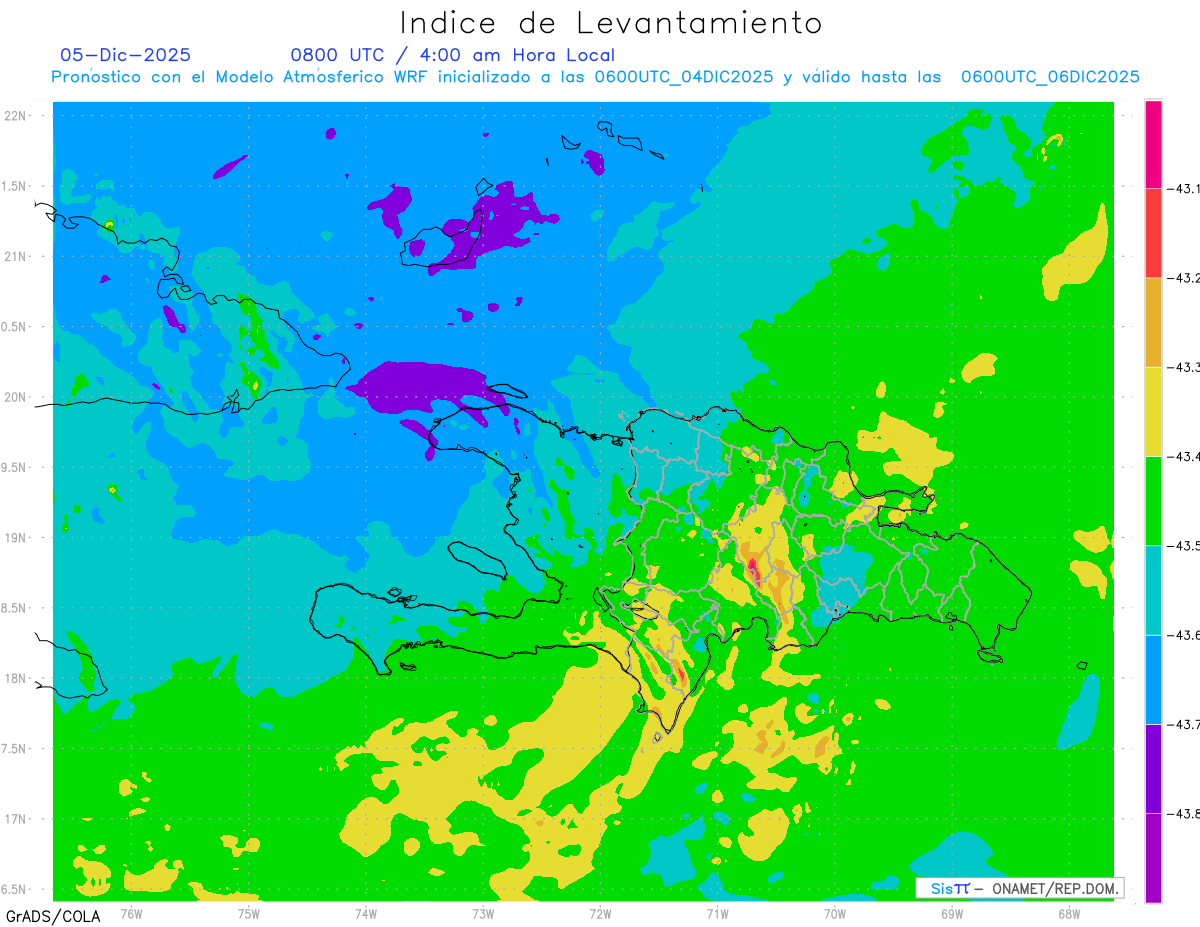
Task: Select the red colorbar segment above -43.2
Action: (x=1153, y=232)
